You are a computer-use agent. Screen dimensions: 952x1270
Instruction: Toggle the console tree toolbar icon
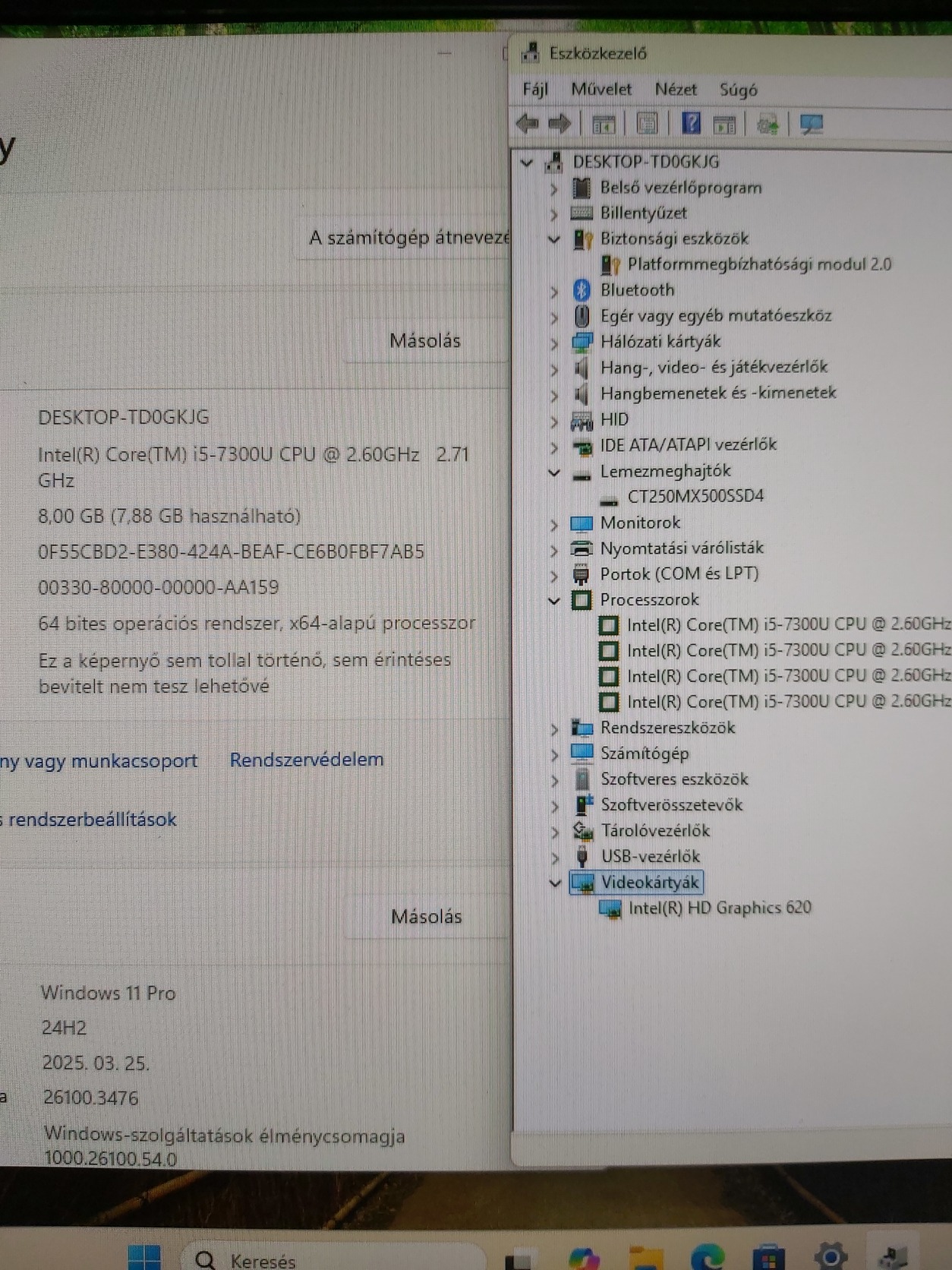point(604,124)
